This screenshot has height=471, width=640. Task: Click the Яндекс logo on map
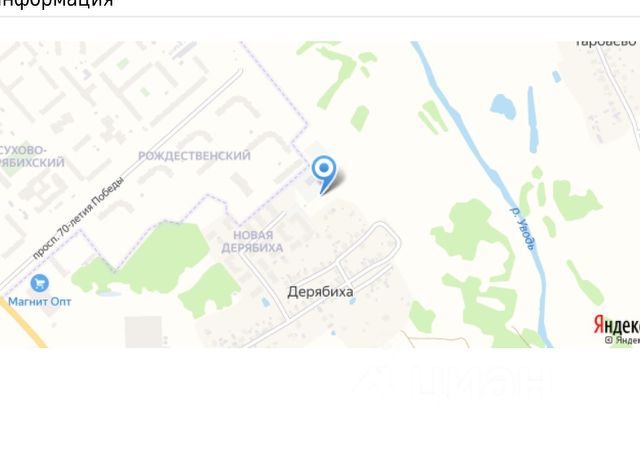pos(617,325)
